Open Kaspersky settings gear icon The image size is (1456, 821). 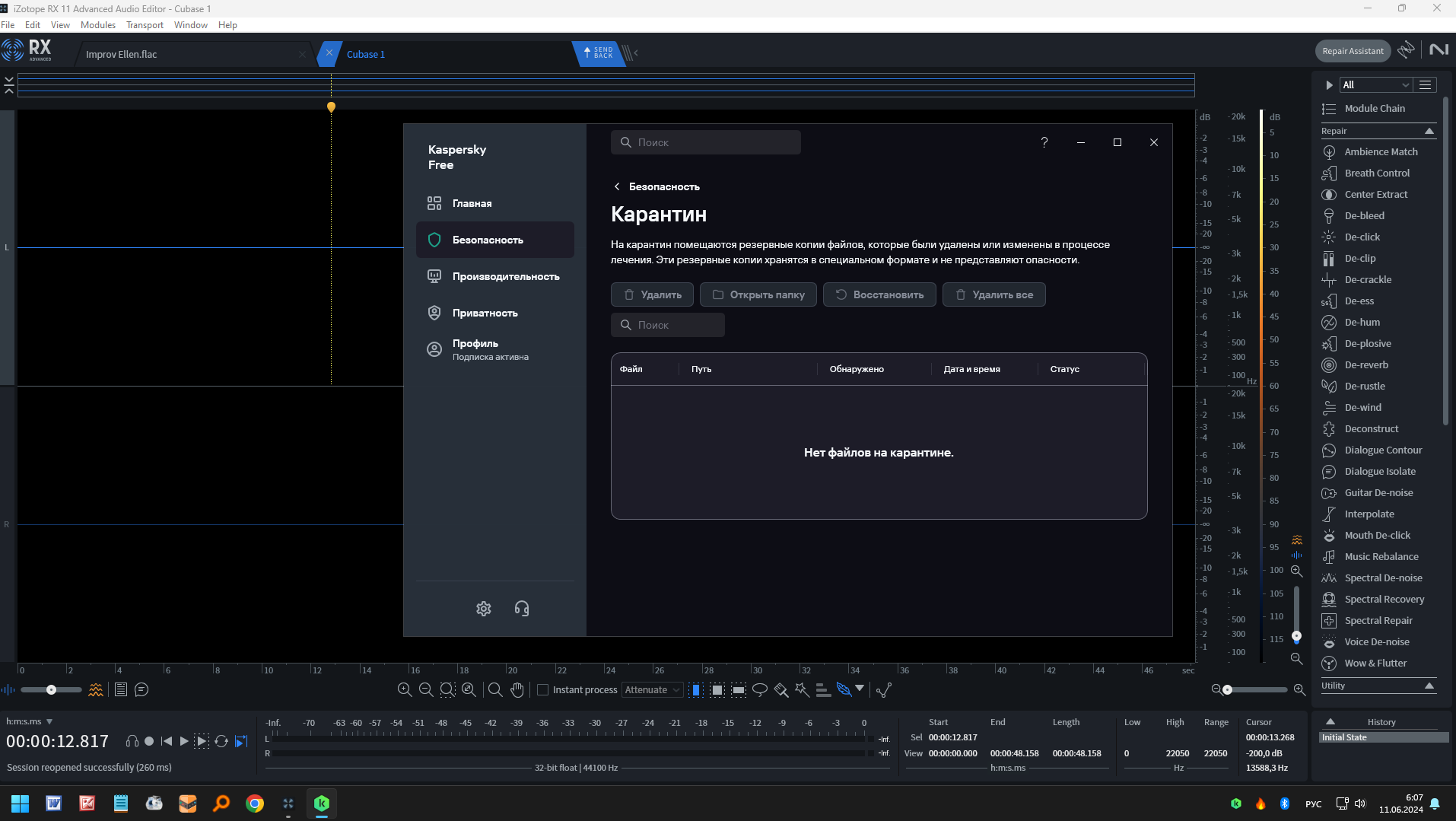tap(484, 609)
